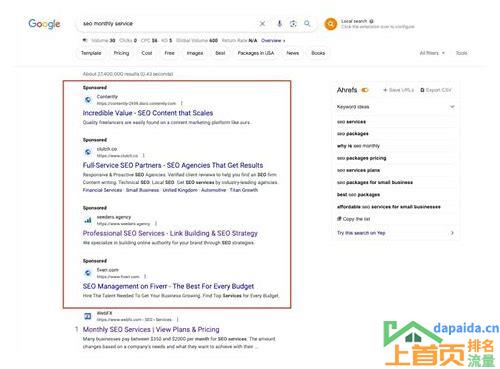Click the Google logo
This screenshot has height=369, width=500.
[x=44, y=24]
